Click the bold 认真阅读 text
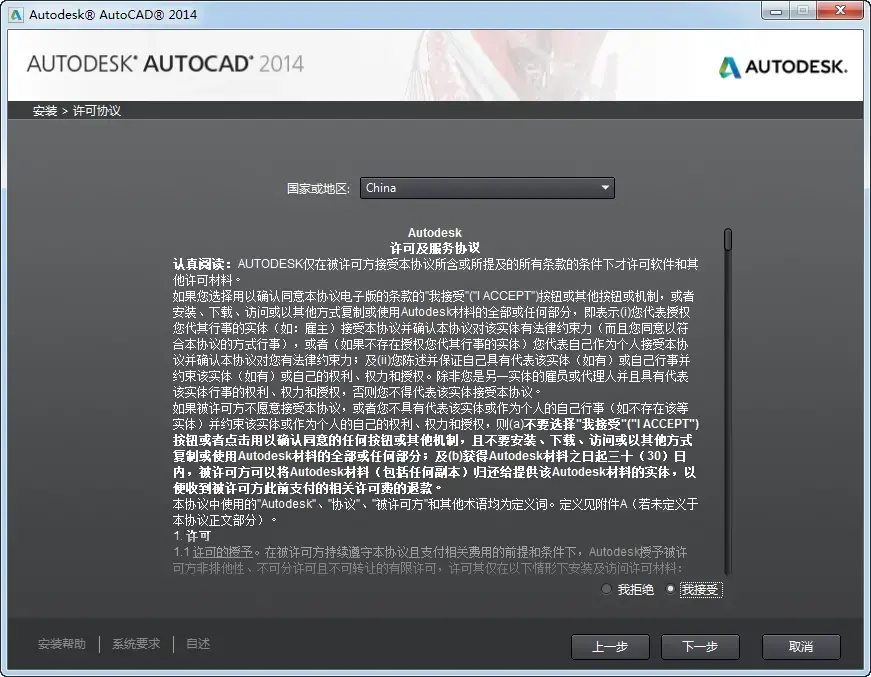871x677 pixels. 202,264
